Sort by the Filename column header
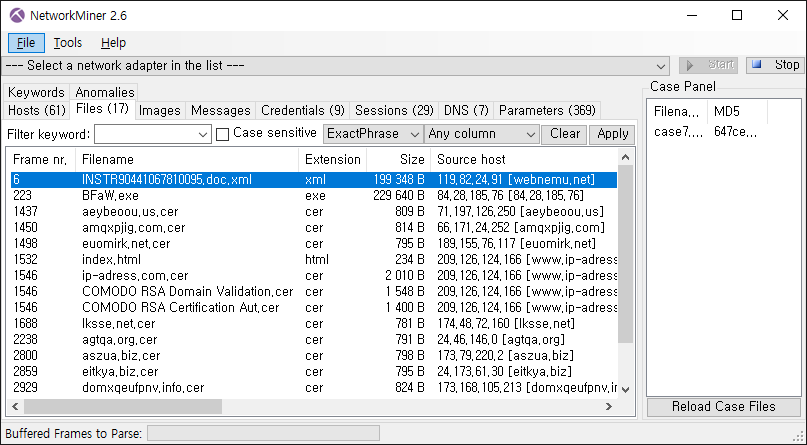Screen dimensions: 807x445 click(187, 159)
